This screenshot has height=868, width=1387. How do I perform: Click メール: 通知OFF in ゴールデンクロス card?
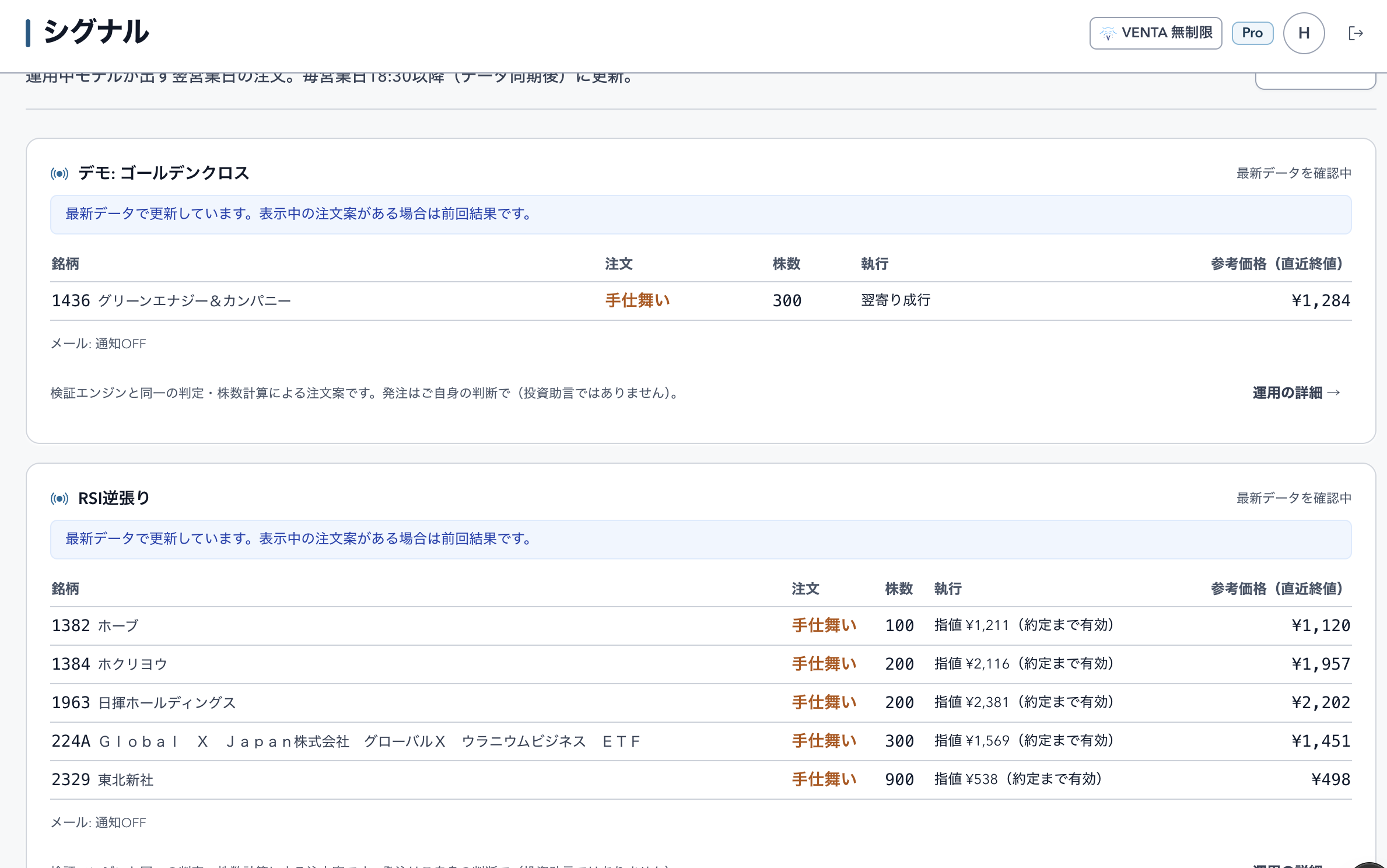tap(99, 344)
